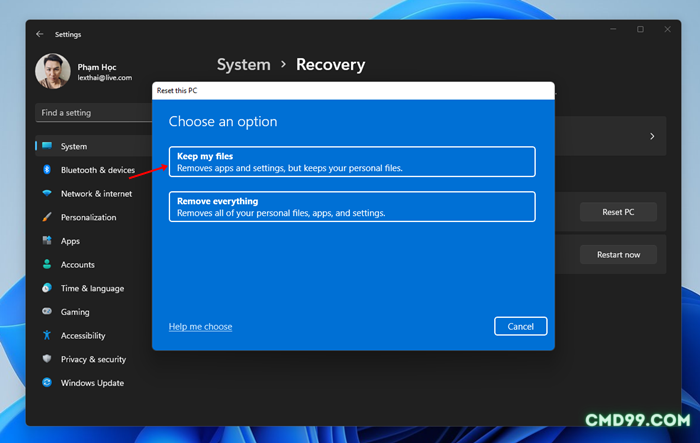
Task: Click the System breadcrumb link
Action: 244,65
